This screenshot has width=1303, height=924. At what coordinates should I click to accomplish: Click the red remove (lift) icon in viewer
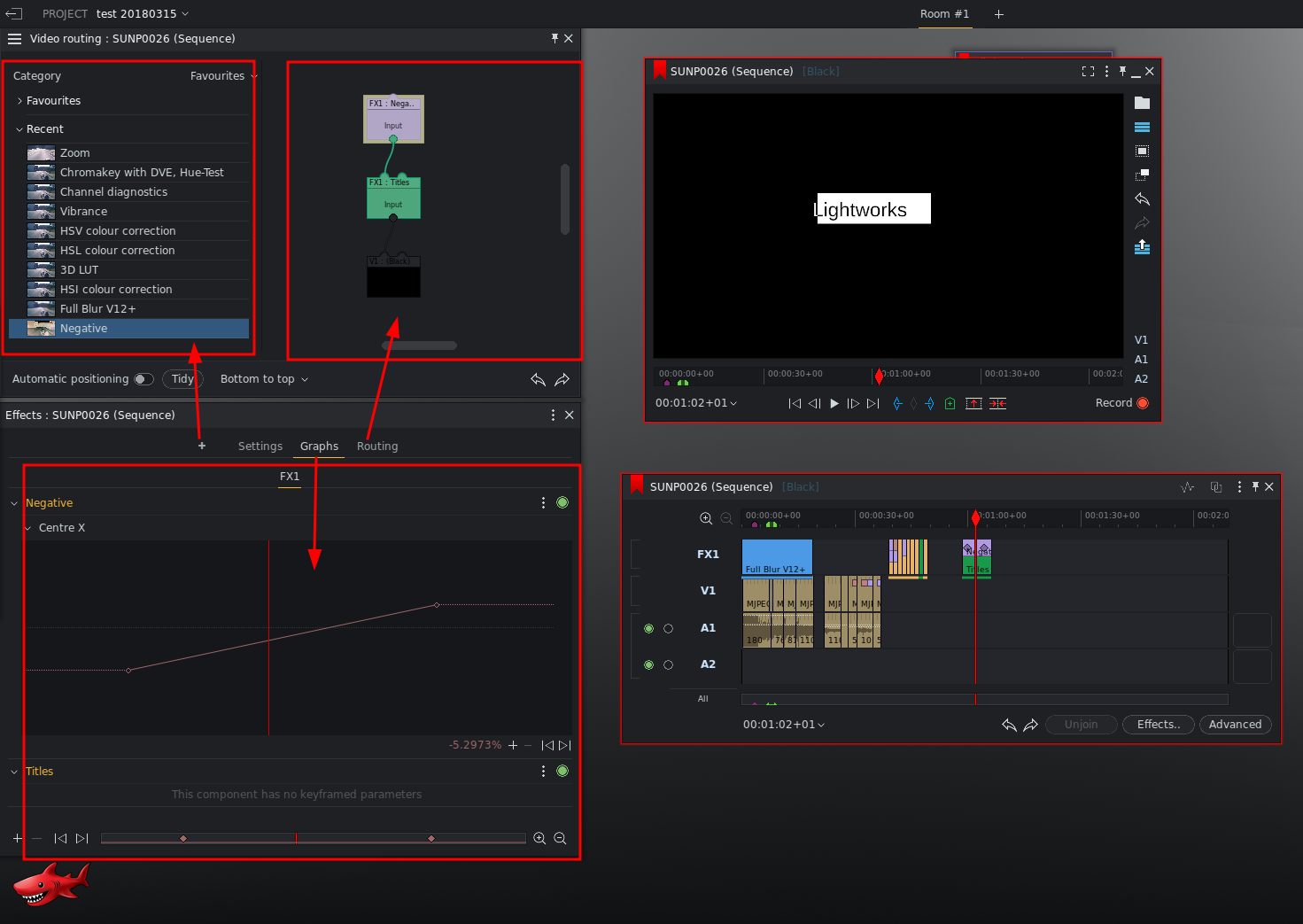click(973, 403)
